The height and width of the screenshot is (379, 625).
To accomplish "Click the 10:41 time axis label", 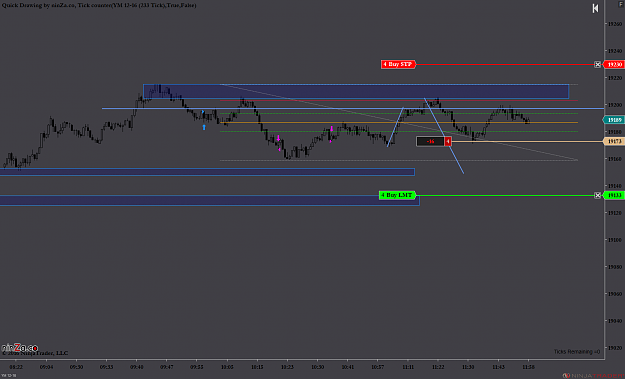I will coord(348,367).
